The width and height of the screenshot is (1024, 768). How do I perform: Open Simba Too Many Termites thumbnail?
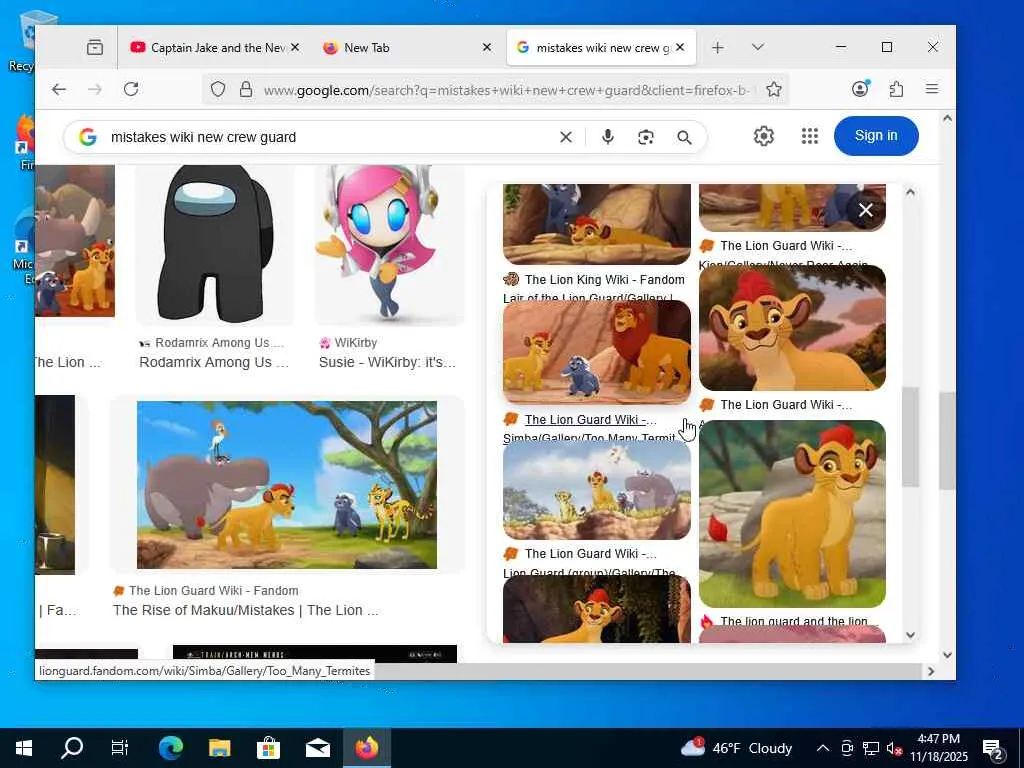[x=596, y=352]
